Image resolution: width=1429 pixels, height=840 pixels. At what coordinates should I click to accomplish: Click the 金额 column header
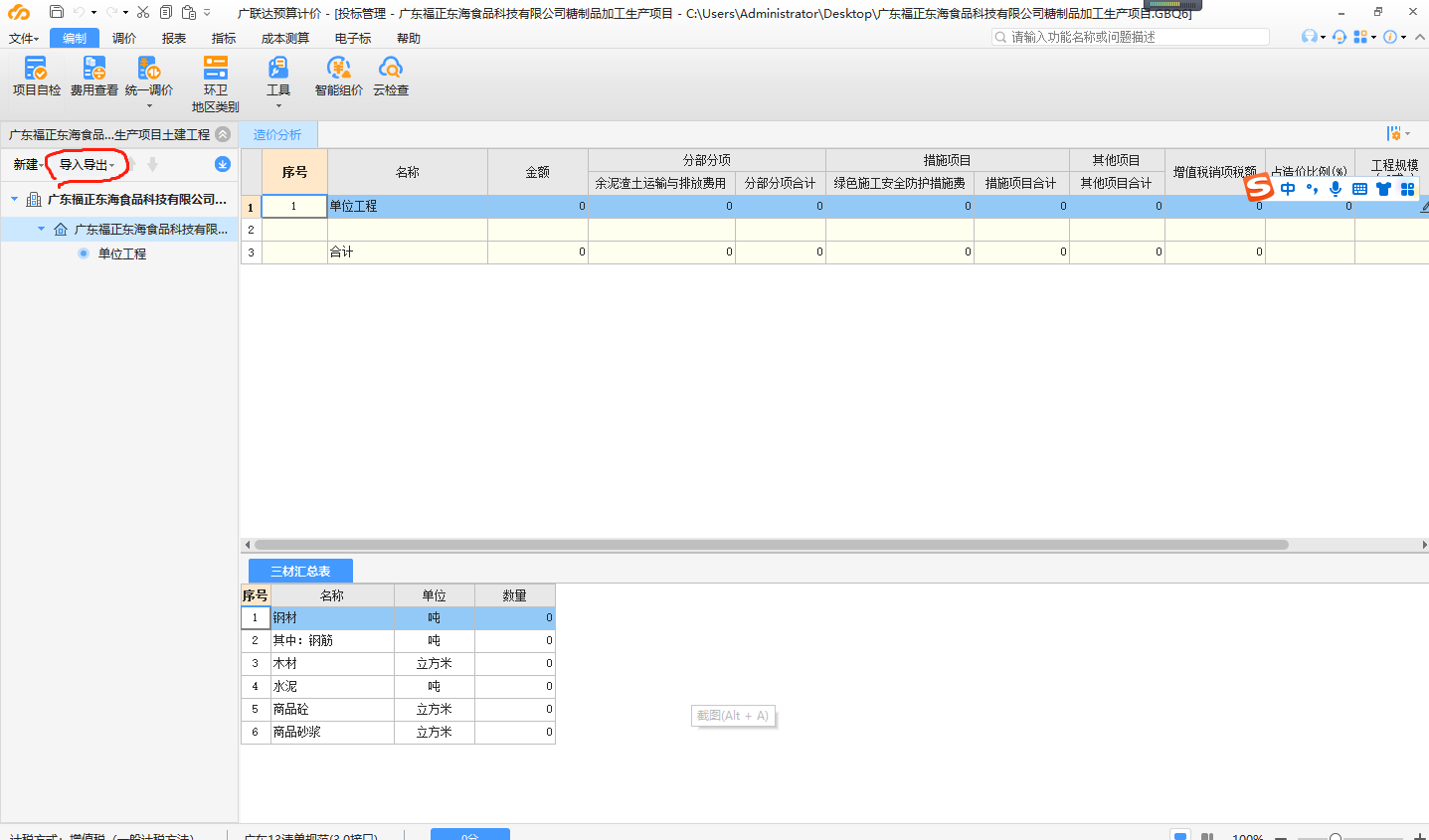coord(538,172)
